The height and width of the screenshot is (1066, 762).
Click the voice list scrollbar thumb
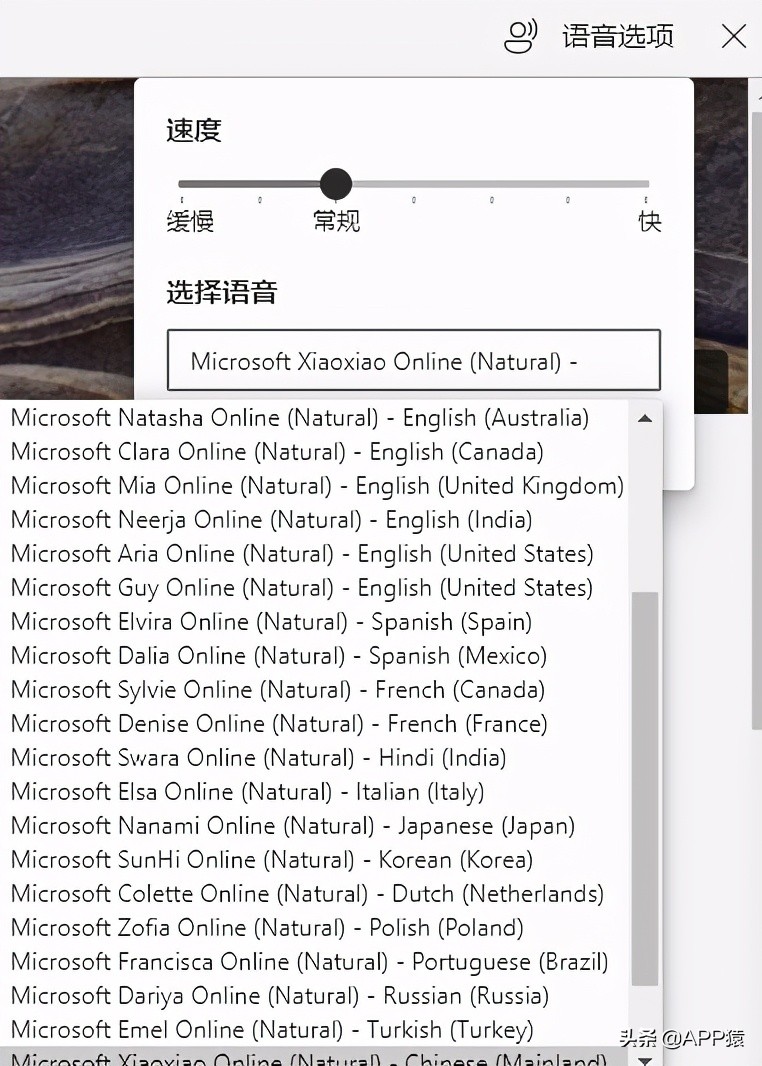click(x=644, y=788)
